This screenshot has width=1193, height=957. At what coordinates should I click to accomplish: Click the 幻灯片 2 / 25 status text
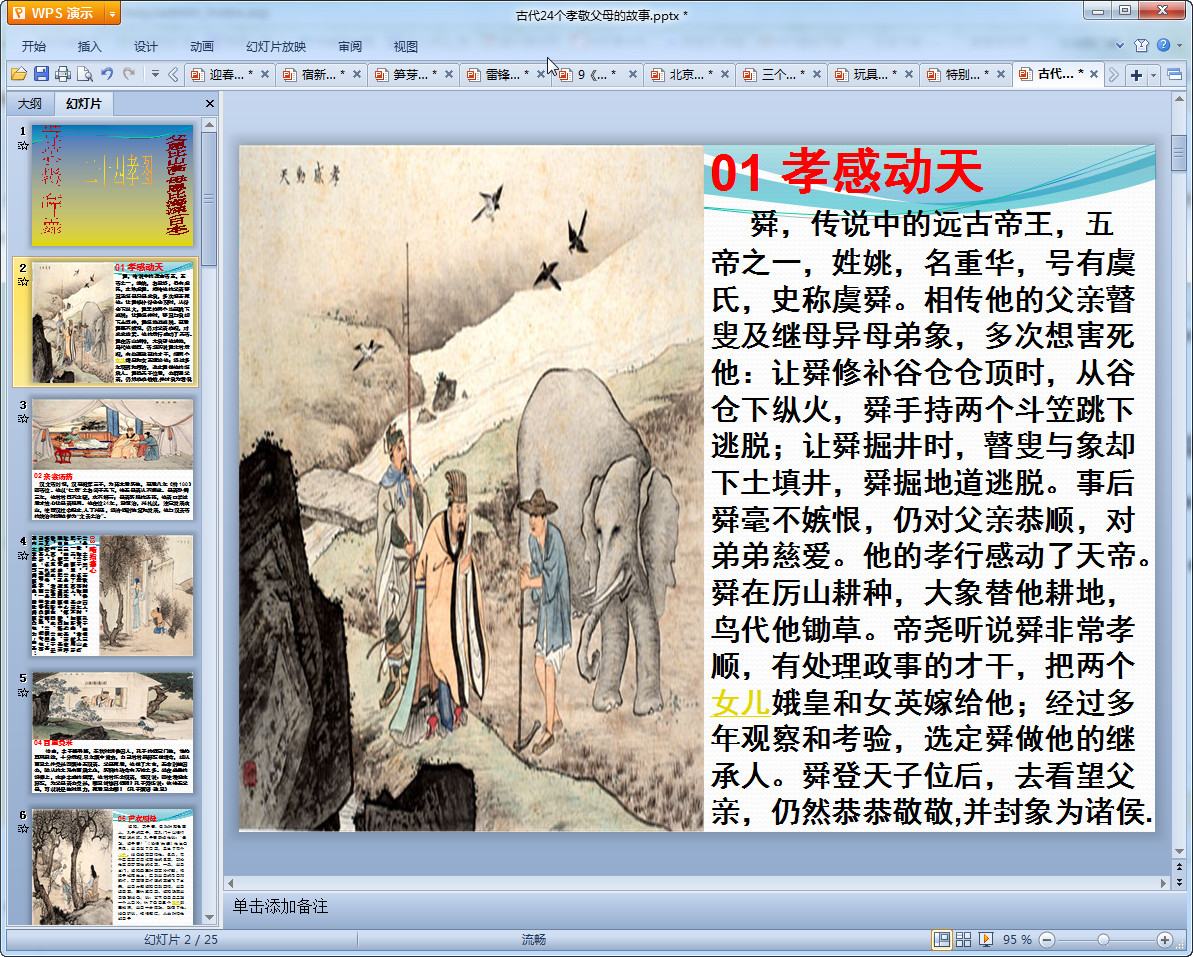(181, 940)
